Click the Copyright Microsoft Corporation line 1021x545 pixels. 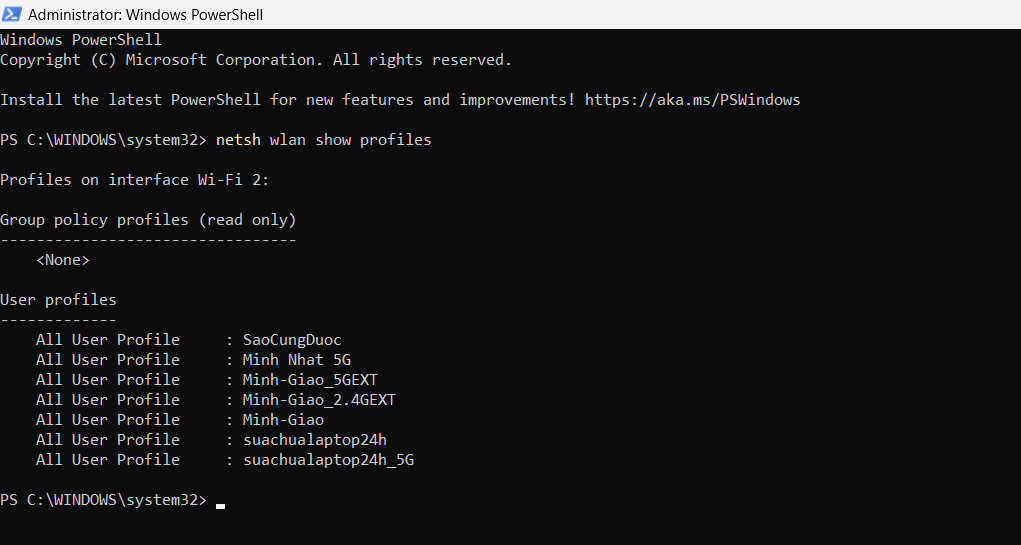256,60
